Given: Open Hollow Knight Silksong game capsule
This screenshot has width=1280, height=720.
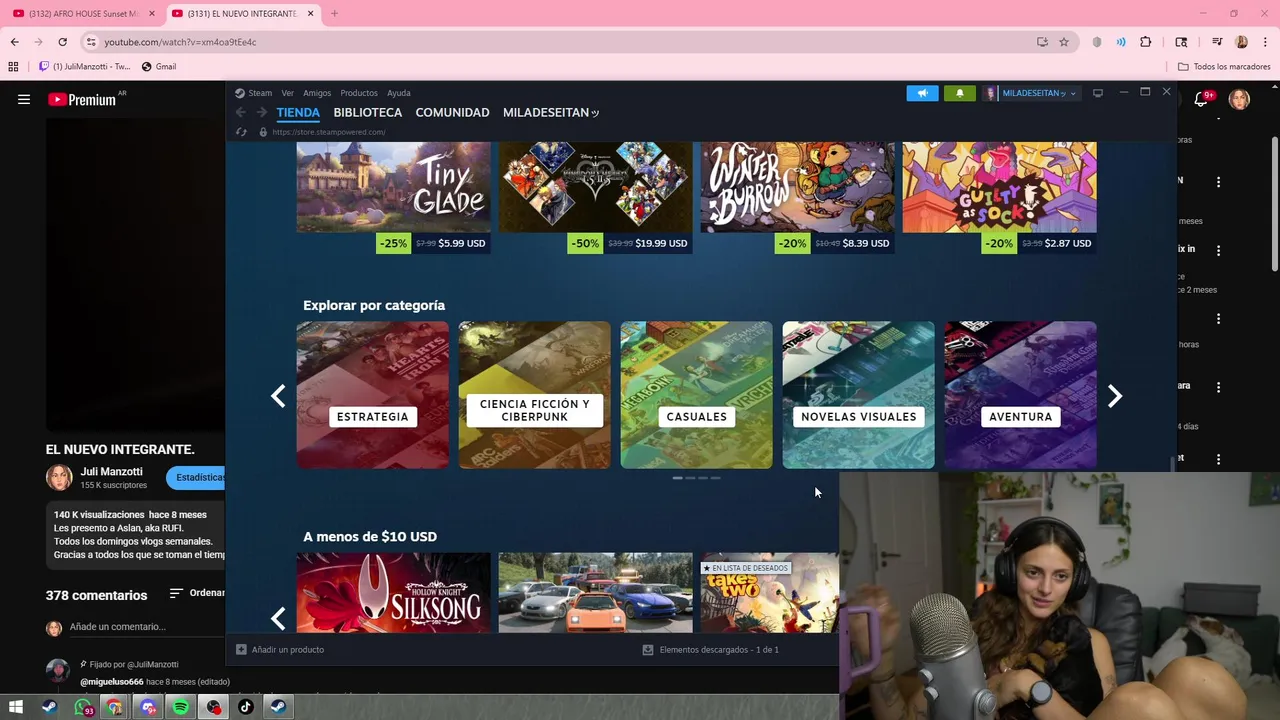Looking at the screenshot, I should coord(394,593).
